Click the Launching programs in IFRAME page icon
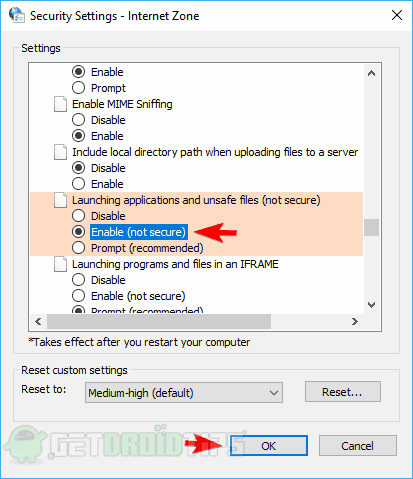413x479 pixels. click(60, 264)
